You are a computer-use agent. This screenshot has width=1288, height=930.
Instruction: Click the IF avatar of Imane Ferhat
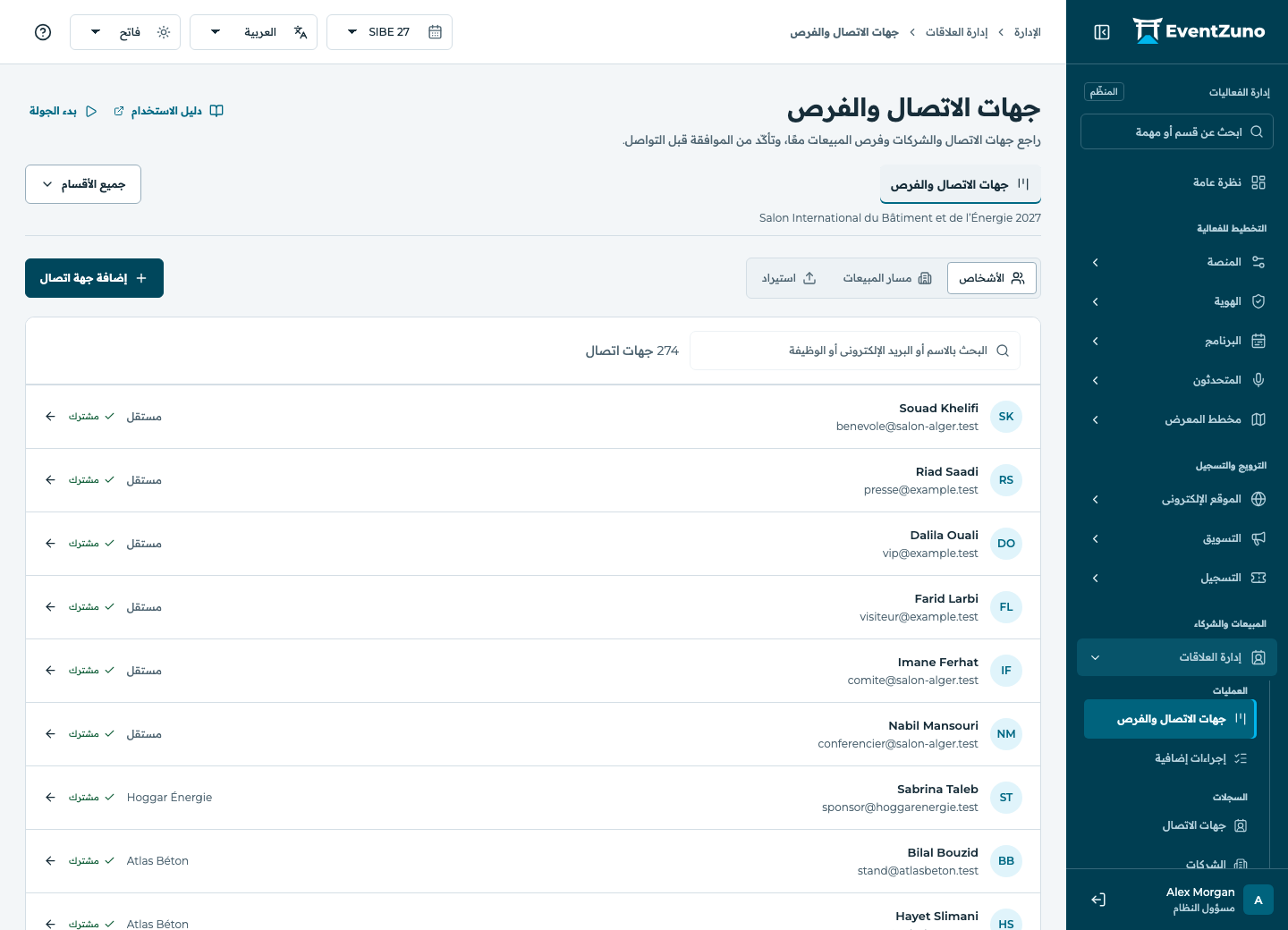[x=1006, y=671]
